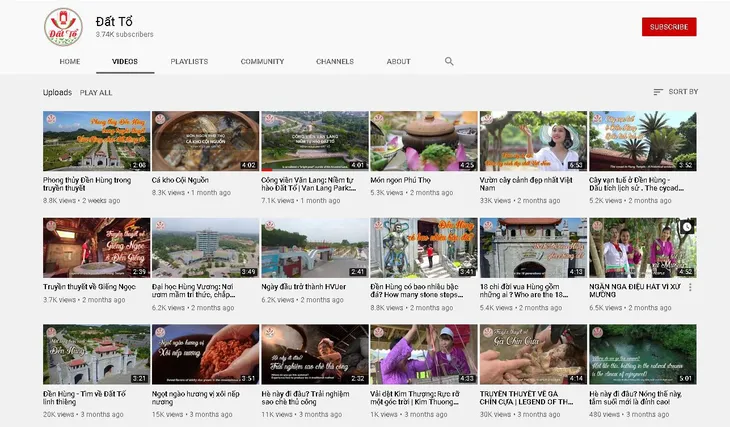Click title 'Cây vạn tuế ở Đền Hùng'
Image resolution: width=730 pixels, height=427 pixels.
pyautogui.click(x=636, y=184)
